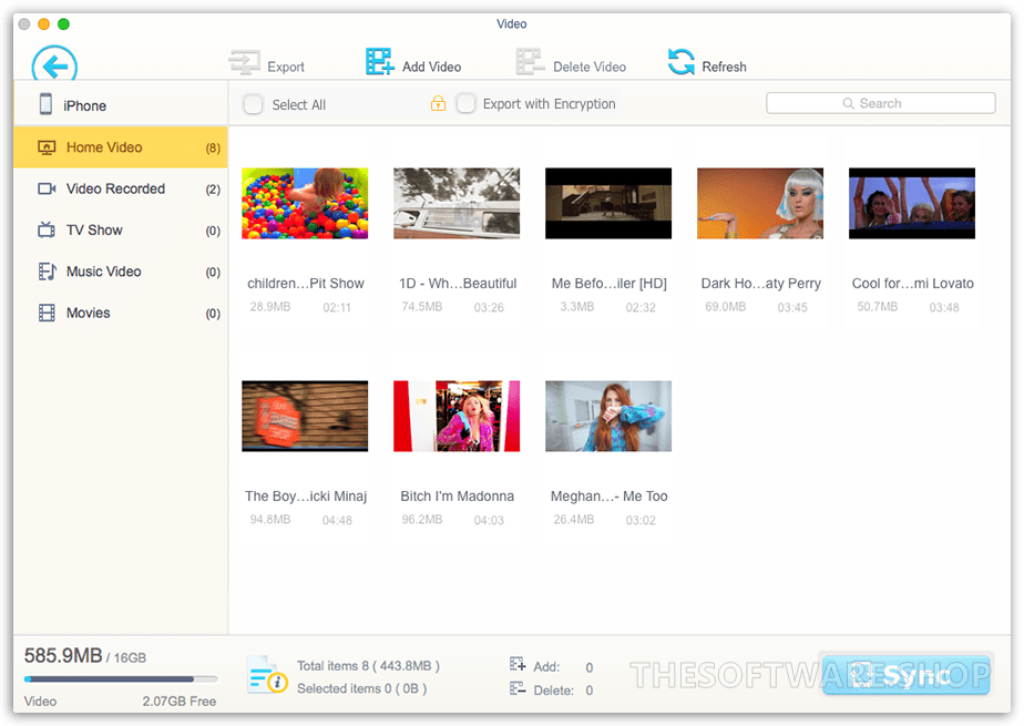
Task: Select the Meghan Me Too thumbnail
Action: coord(609,416)
